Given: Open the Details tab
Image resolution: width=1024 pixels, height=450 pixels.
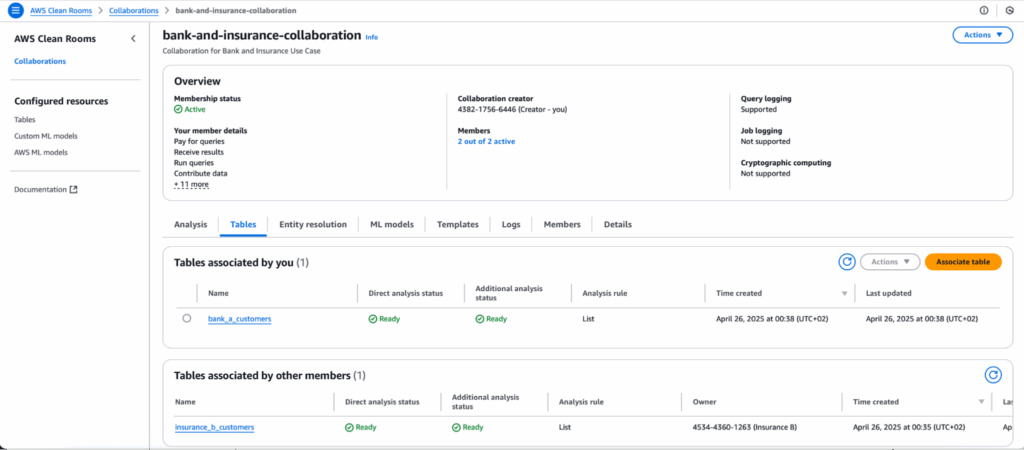Looking at the screenshot, I should 618,224.
